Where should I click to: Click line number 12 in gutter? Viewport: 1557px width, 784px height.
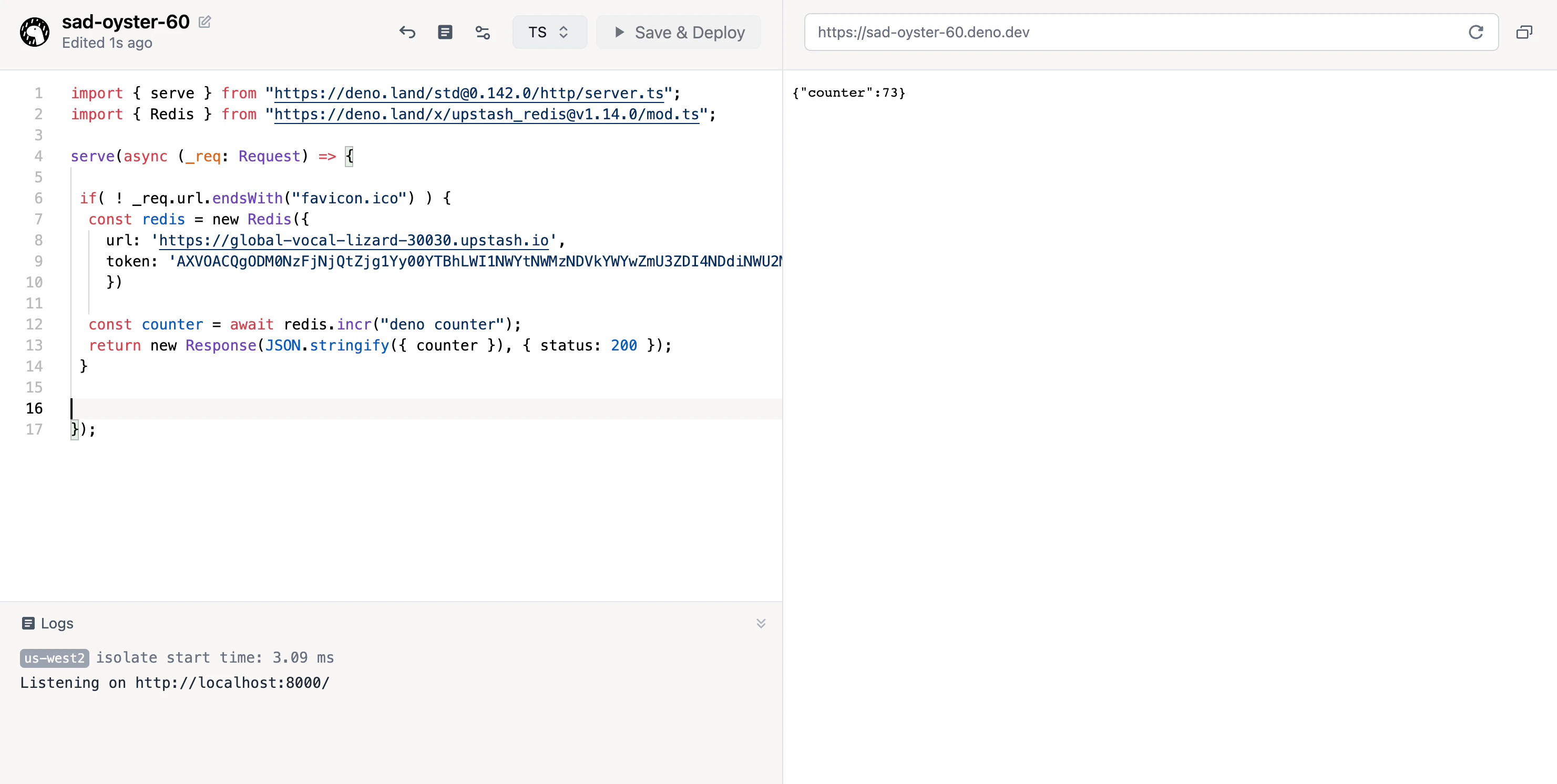(x=35, y=324)
